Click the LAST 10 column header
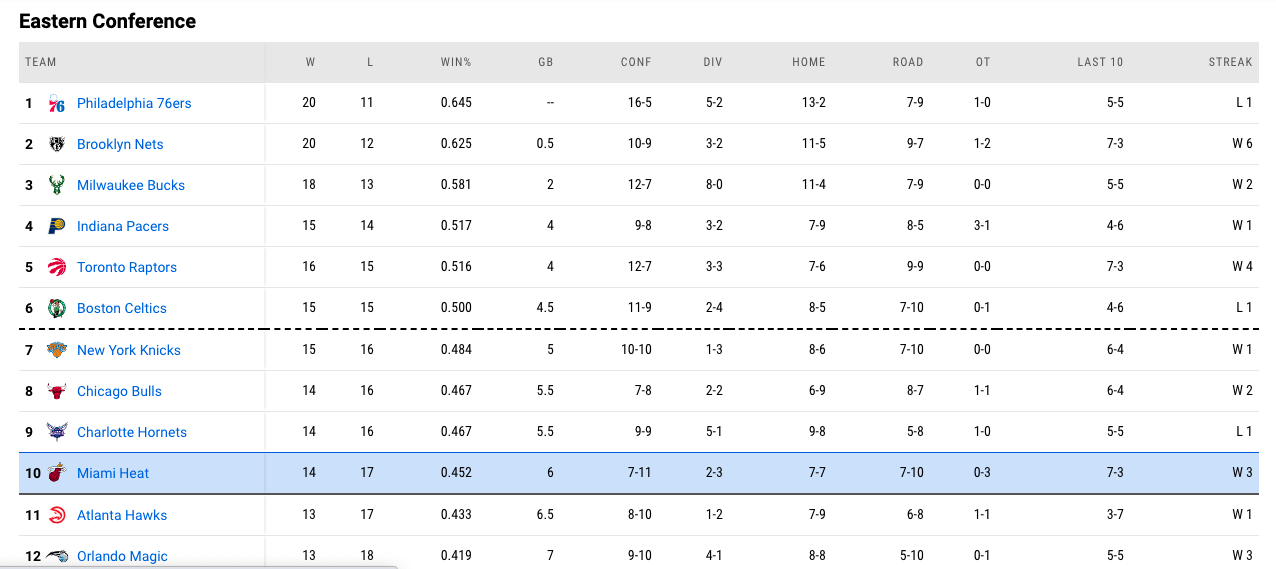This screenshot has width=1276, height=569. [x=1100, y=62]
